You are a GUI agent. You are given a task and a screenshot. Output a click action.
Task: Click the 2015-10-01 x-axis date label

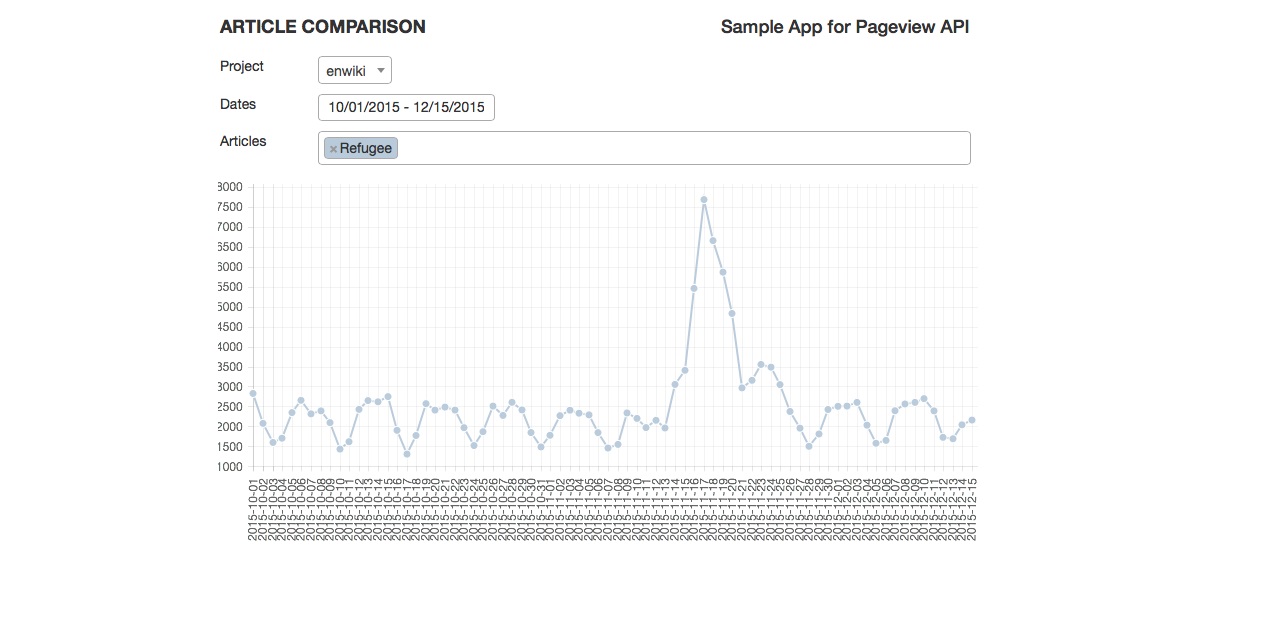tap(253, 509)
